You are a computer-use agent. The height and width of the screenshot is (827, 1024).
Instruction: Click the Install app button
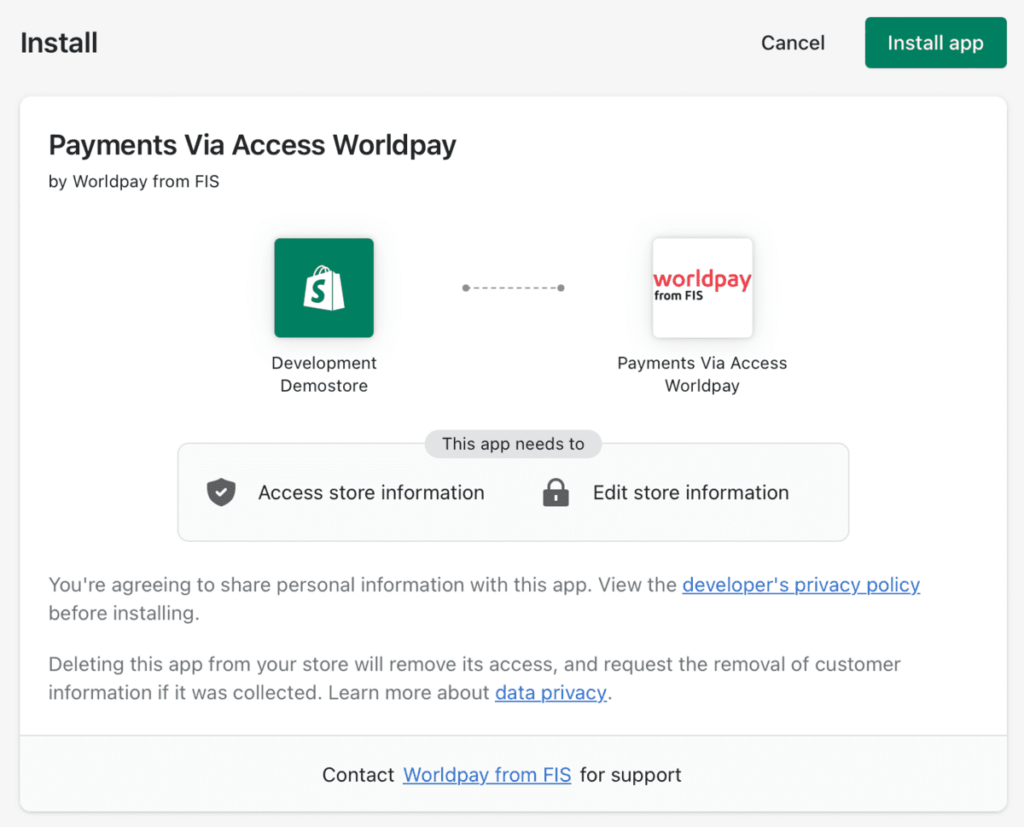(934, 42)
